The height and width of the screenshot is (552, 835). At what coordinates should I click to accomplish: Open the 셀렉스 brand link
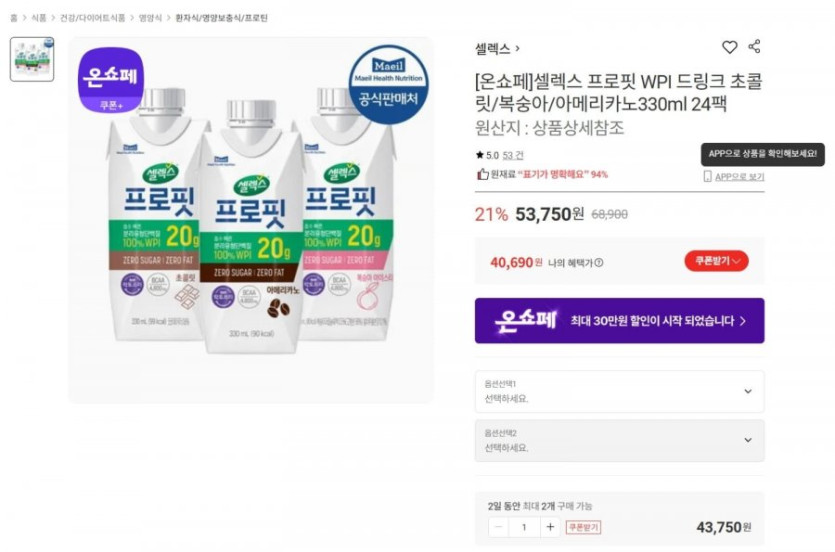tap(496, 48)
